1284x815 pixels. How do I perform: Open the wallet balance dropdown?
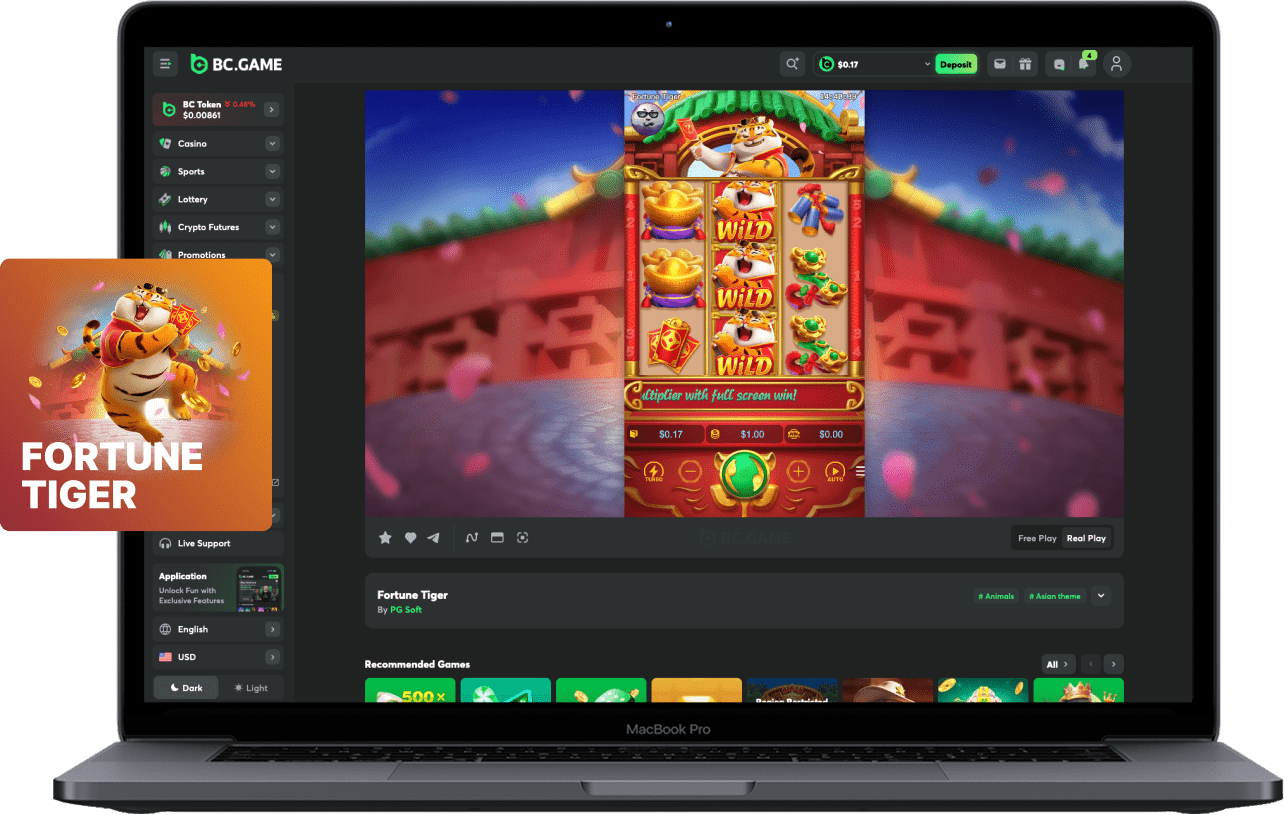tap(927, 65)
